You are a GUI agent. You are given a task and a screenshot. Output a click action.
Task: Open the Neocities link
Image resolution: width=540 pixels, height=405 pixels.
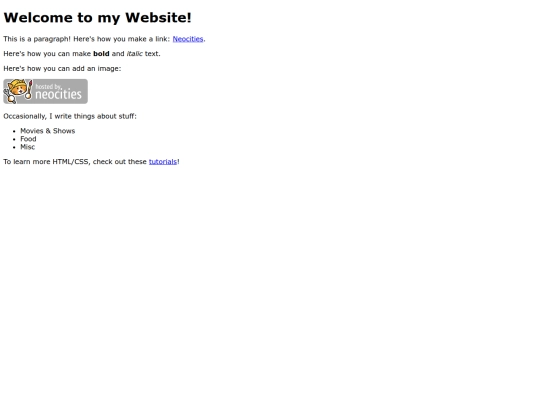(188, 39)
